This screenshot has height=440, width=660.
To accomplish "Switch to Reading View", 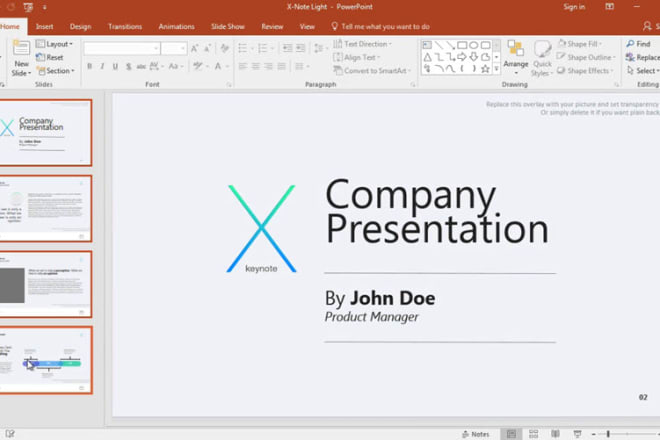I will pos(556,434).
